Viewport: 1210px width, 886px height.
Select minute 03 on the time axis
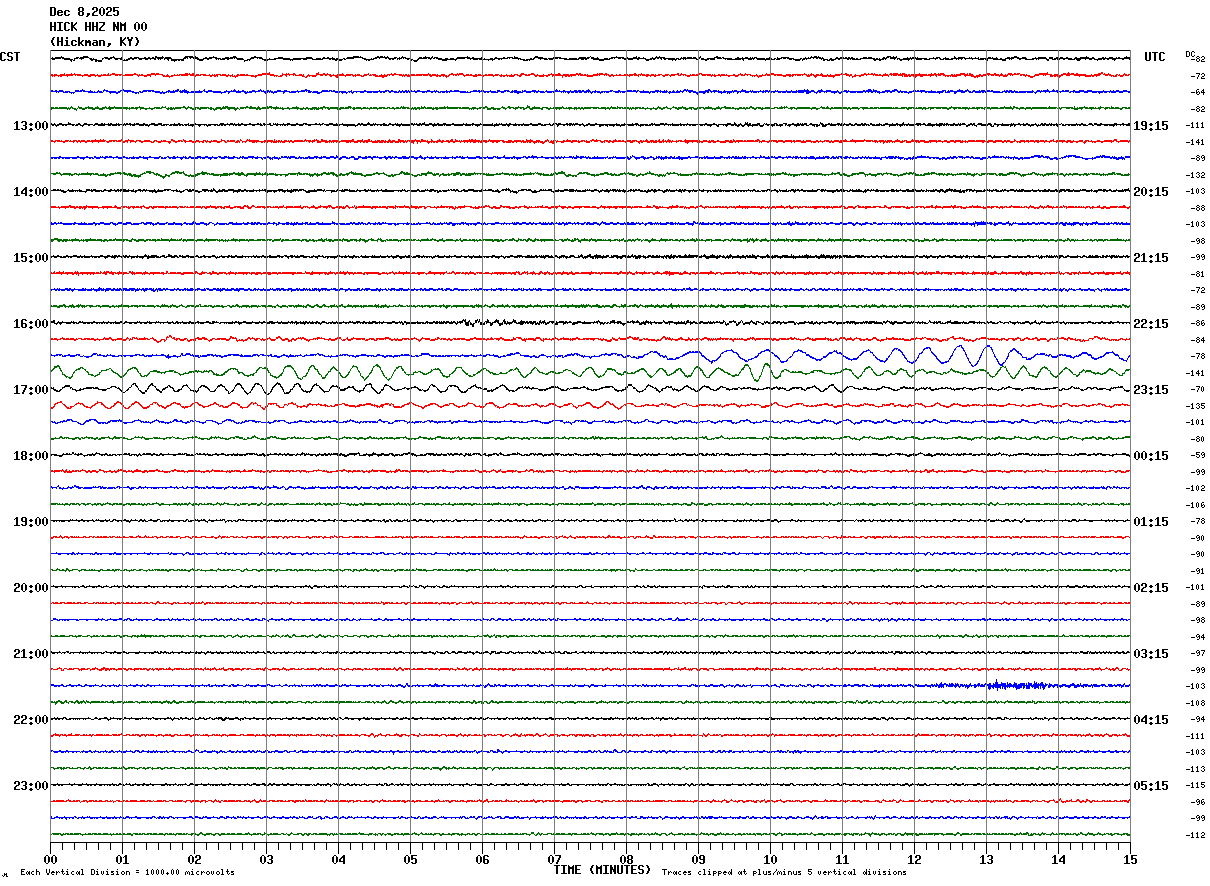[266, 859]
